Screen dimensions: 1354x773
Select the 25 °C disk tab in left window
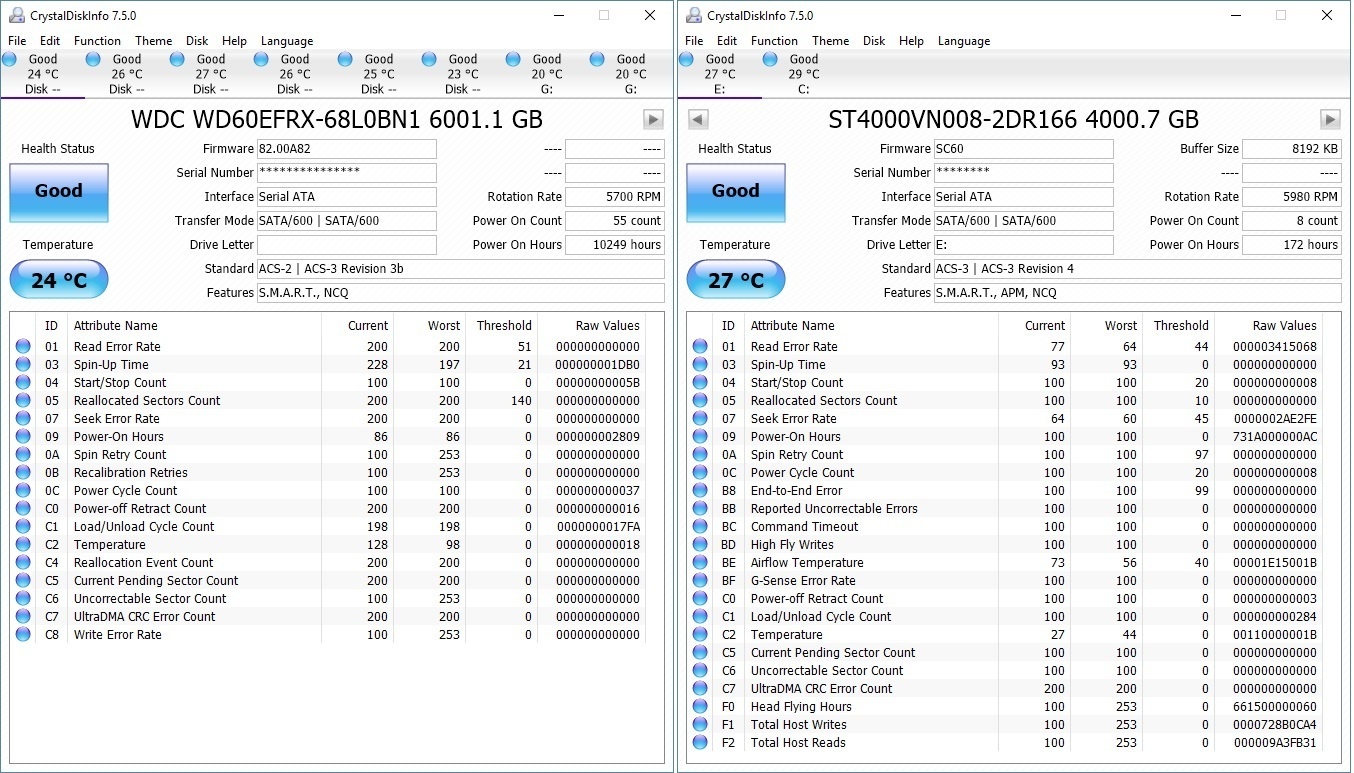(x=379, y=74)
